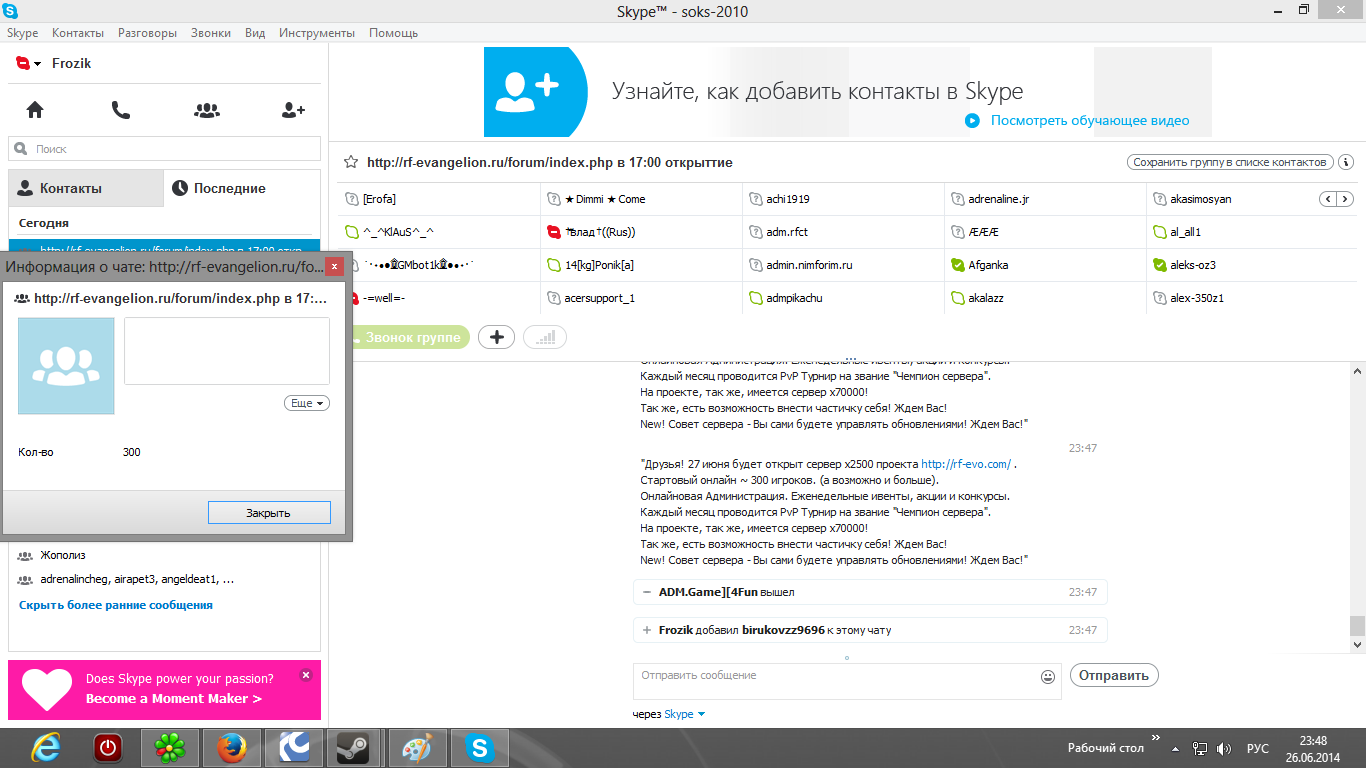Open the emoticon smiley picker

coord(1048,677)
